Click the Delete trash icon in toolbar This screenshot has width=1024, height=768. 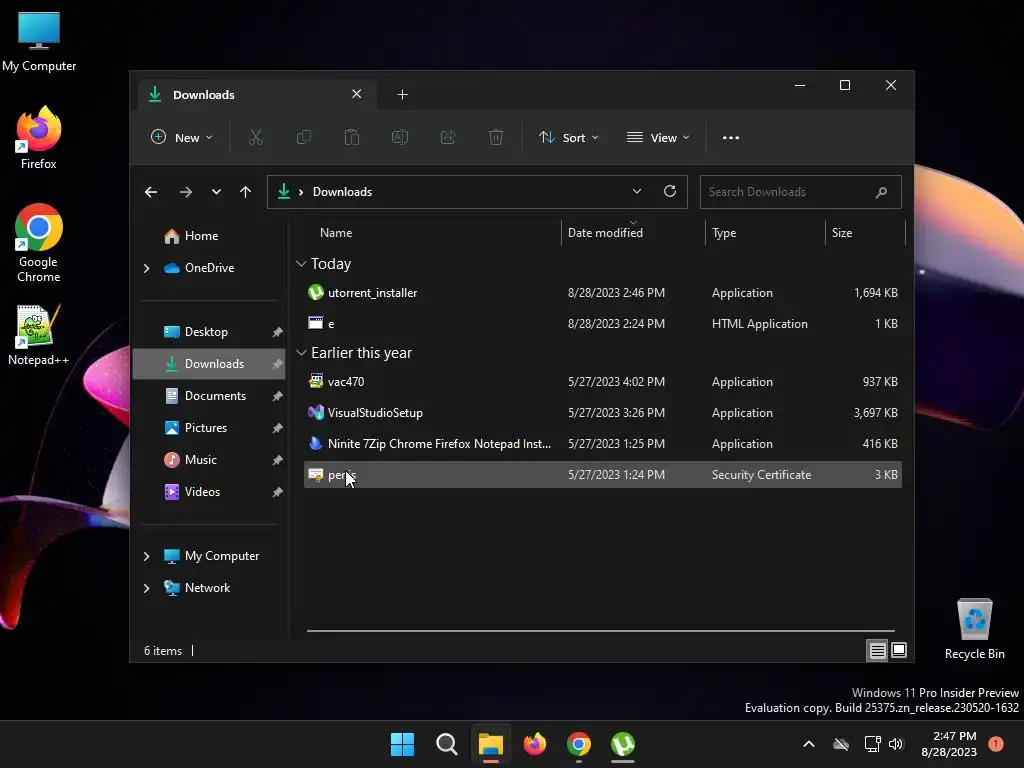pos(496,138)
